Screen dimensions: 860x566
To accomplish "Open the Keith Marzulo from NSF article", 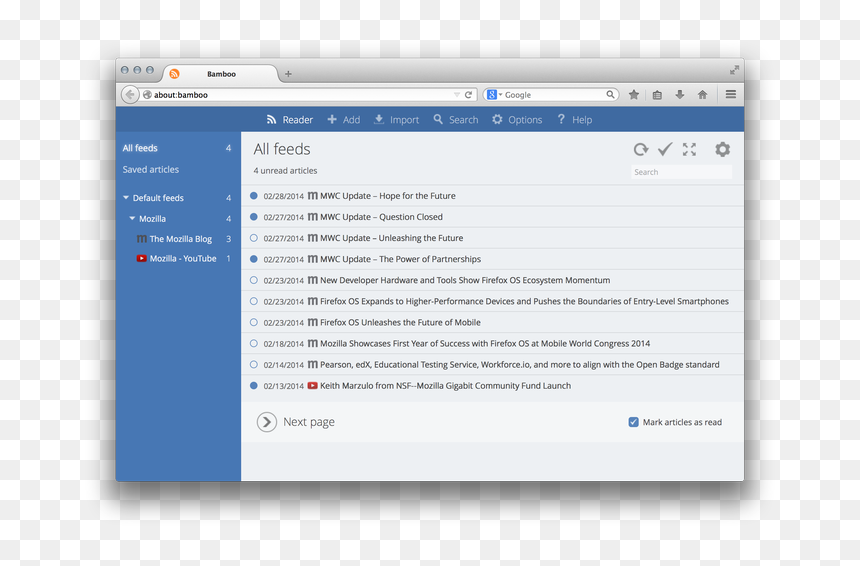I will click(445, 386).
